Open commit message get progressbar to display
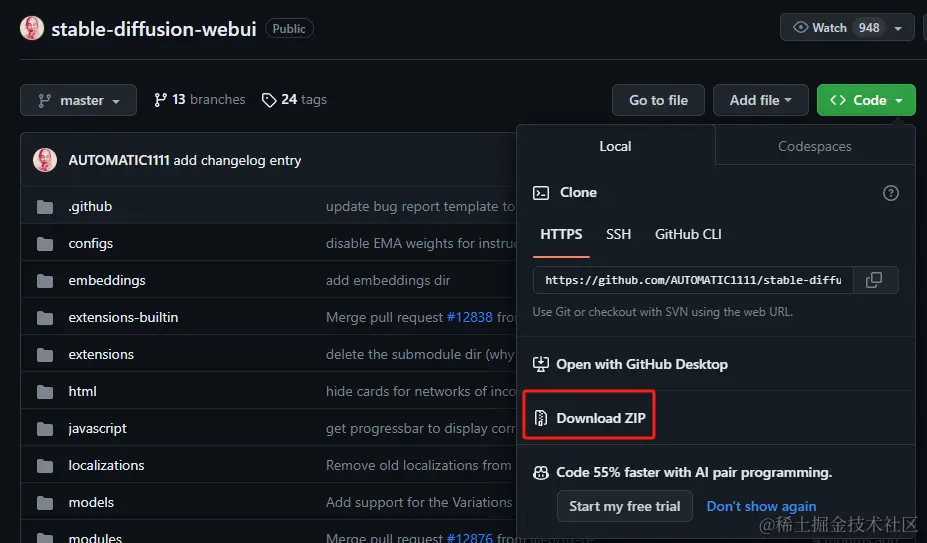 pyautogui.click(x=420, y=428)
